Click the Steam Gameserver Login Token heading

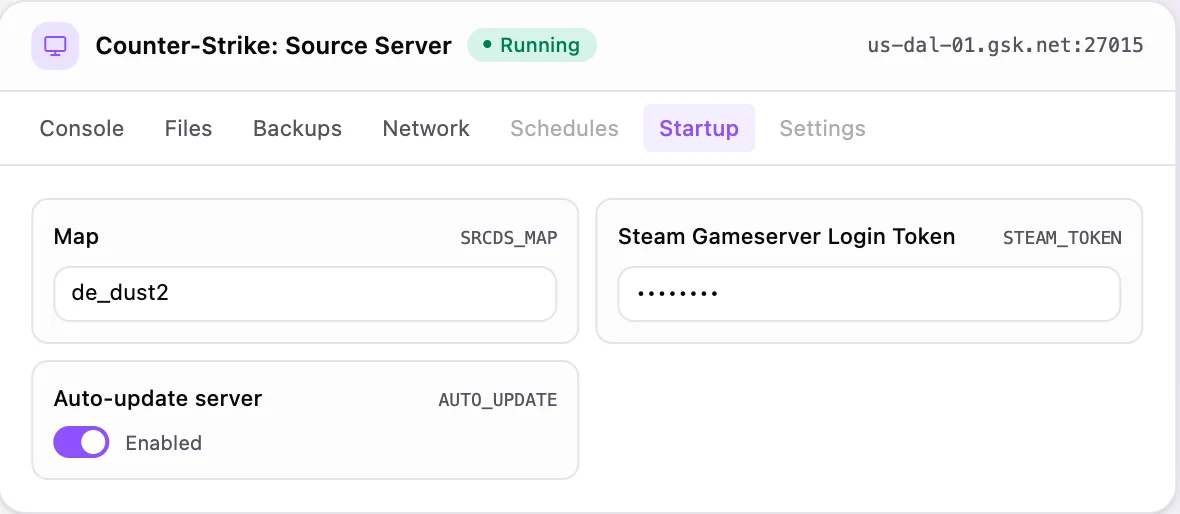point(786,237)
